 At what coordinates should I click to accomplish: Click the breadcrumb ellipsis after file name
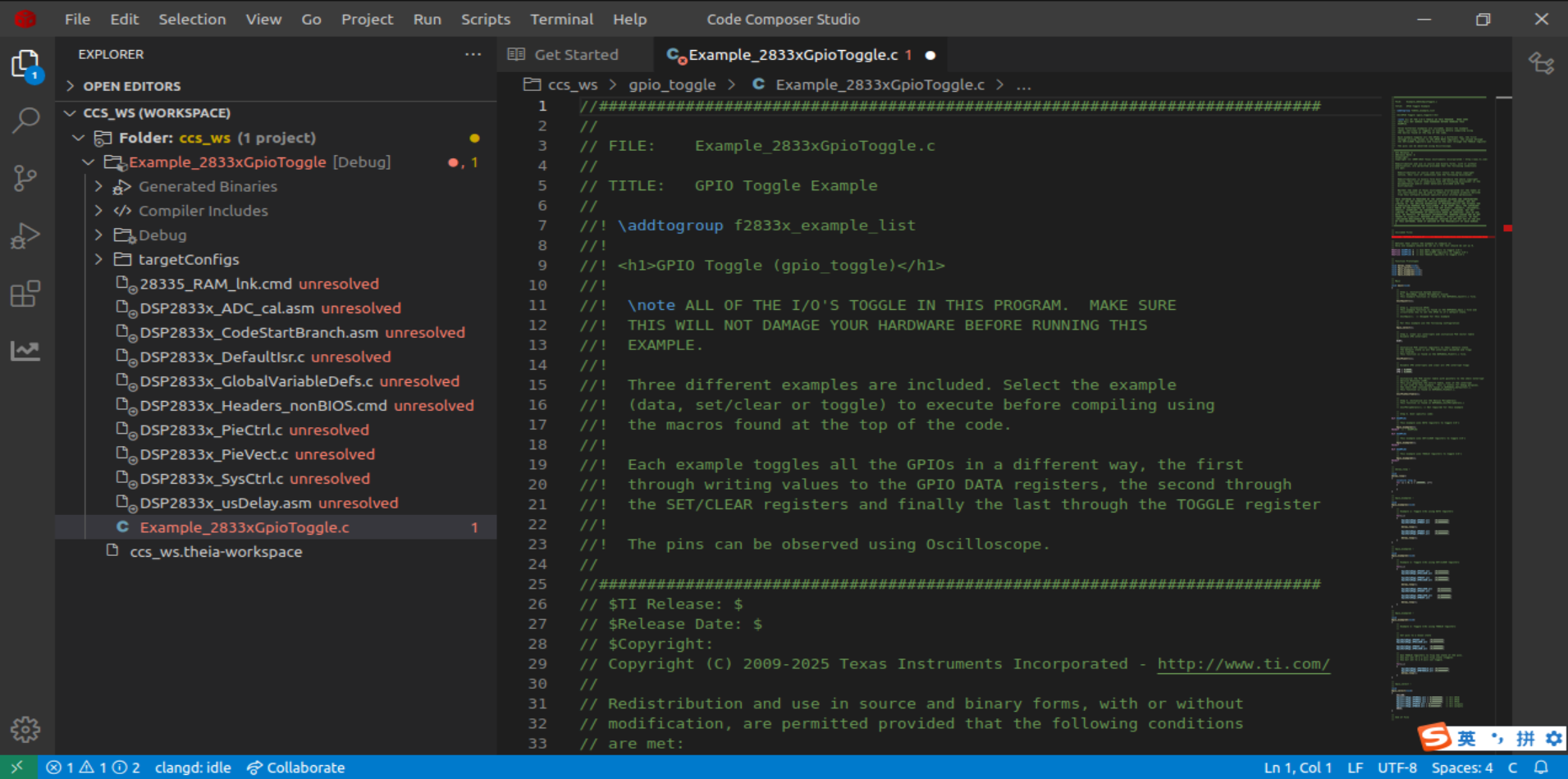click(x=1023, y=84)
